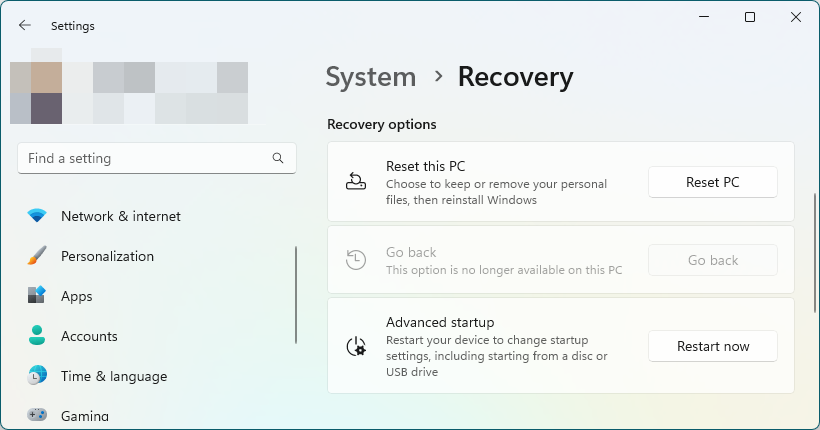Click the Personalization paintbrush icon
The image size is (820, 430).
pyautogui.click(x=37, y=256)
